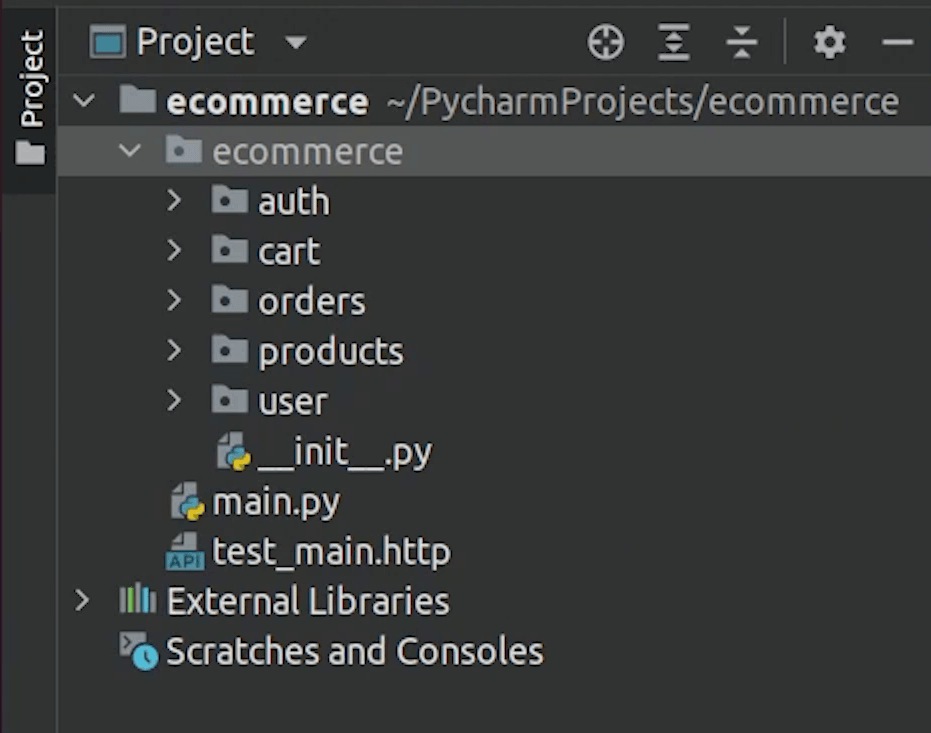The height and width of the screenshot is (733, 931).
Task: Collapse the inner ecommerce package
Action: coord(129,152)
